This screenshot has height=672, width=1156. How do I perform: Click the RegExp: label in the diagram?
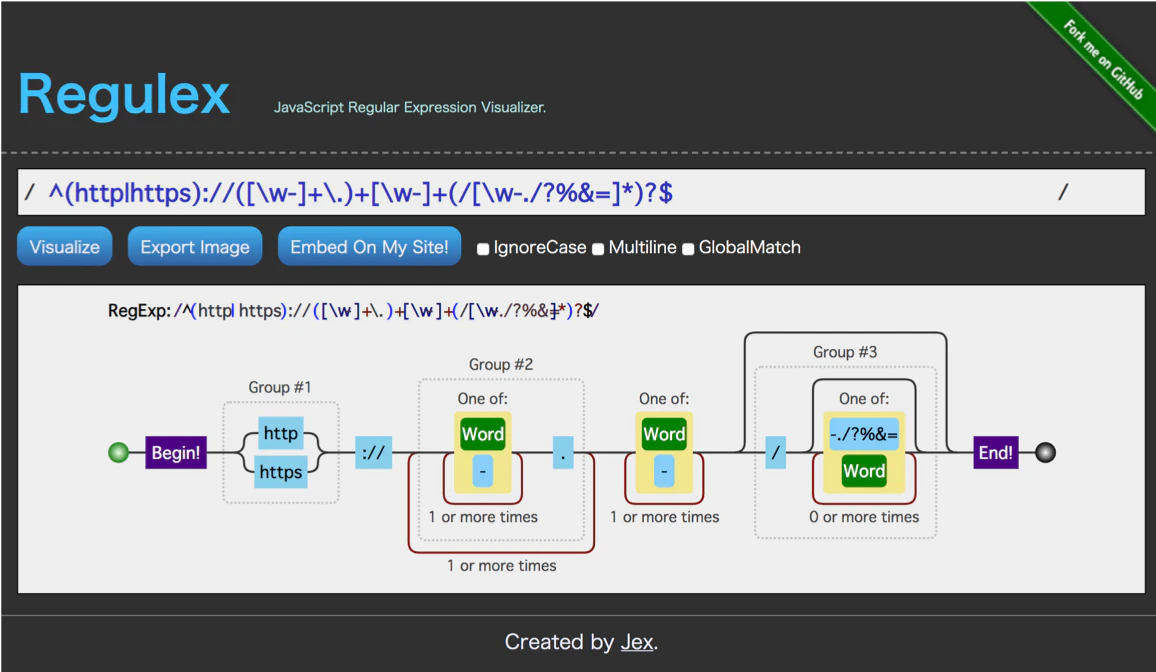click(x=139, y=311)
